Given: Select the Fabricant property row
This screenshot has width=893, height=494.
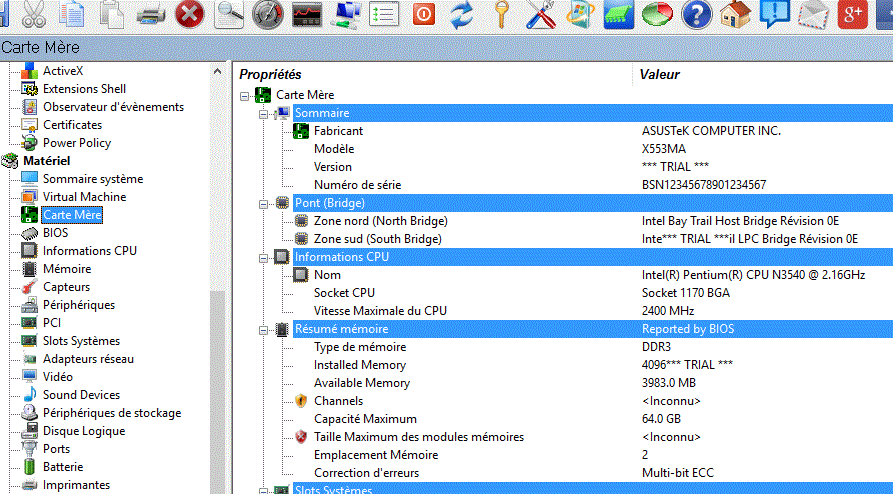Looking at the screenshot, I should point(338,131).
